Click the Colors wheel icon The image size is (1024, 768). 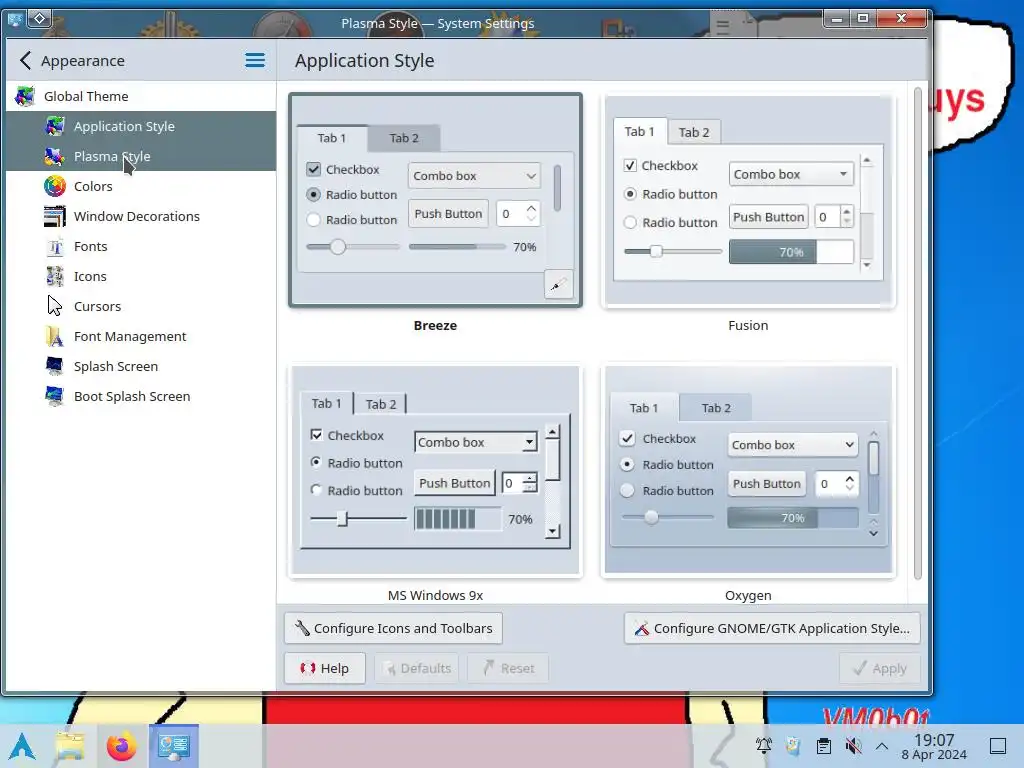click(55, 186)
